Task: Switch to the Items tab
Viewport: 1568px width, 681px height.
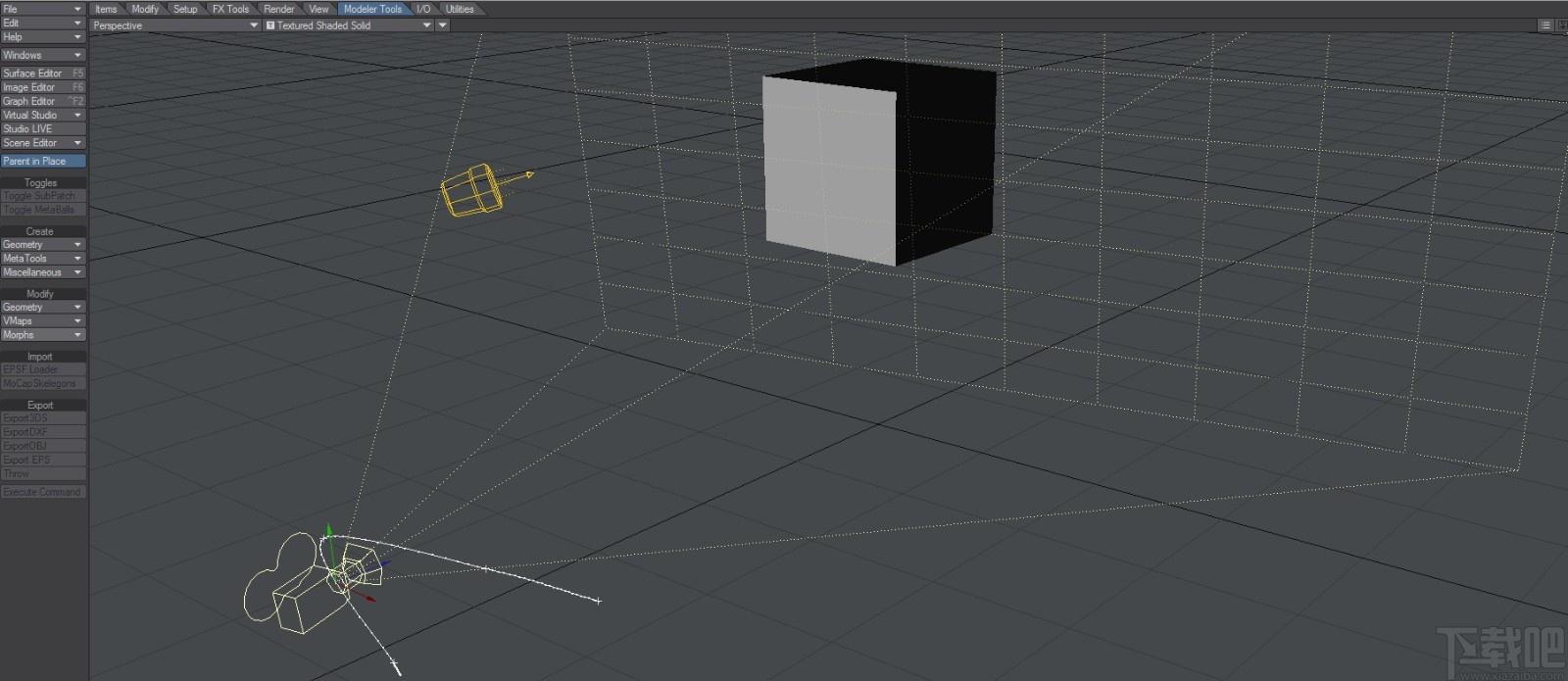Action: 106,9
